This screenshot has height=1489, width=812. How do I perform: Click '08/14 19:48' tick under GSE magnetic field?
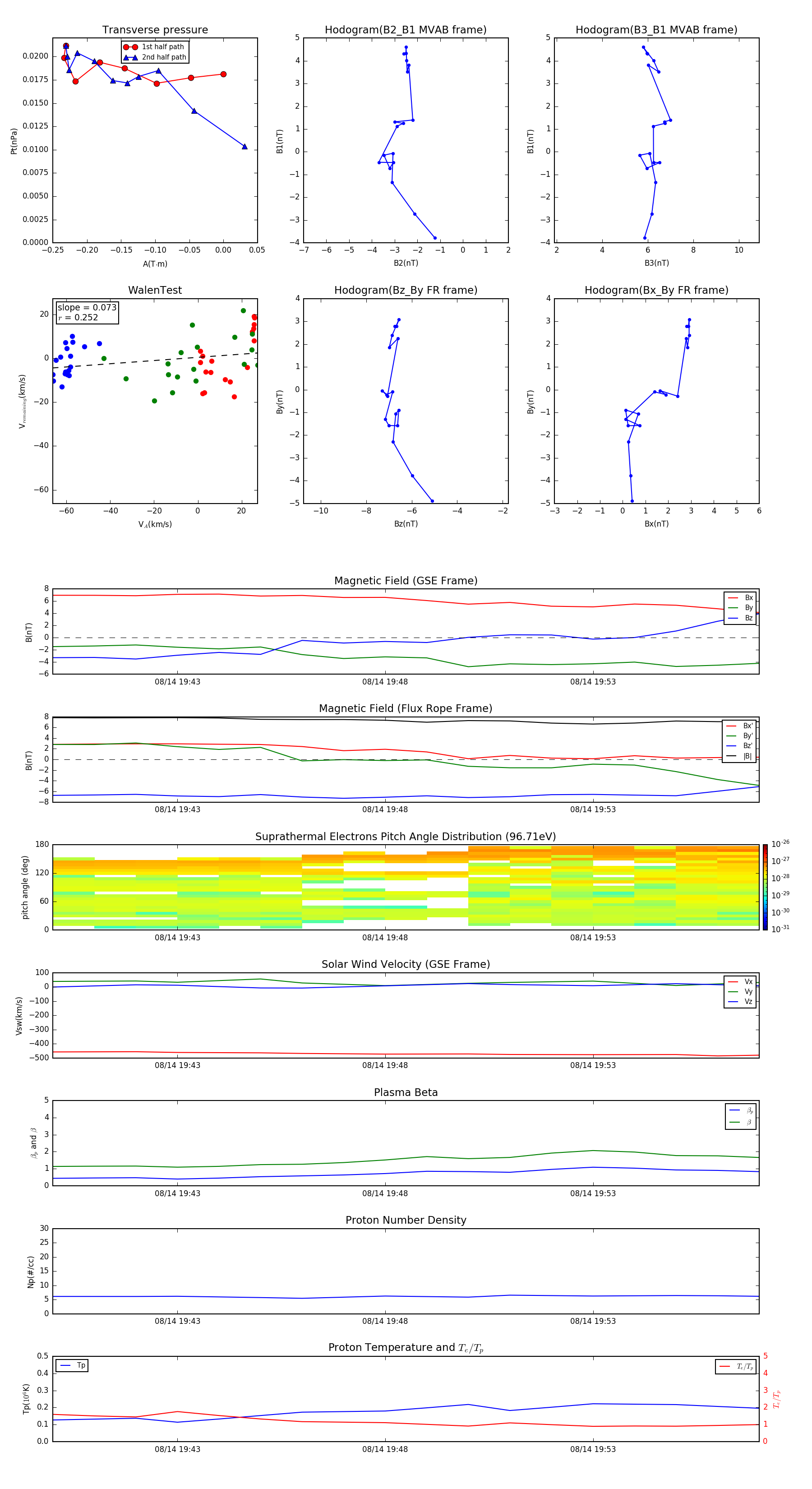(x=385, y=682)
